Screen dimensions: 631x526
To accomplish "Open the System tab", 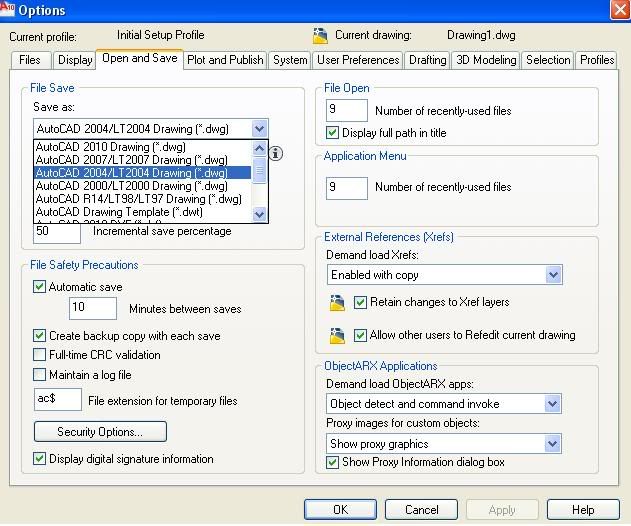I will click(290, 60).
